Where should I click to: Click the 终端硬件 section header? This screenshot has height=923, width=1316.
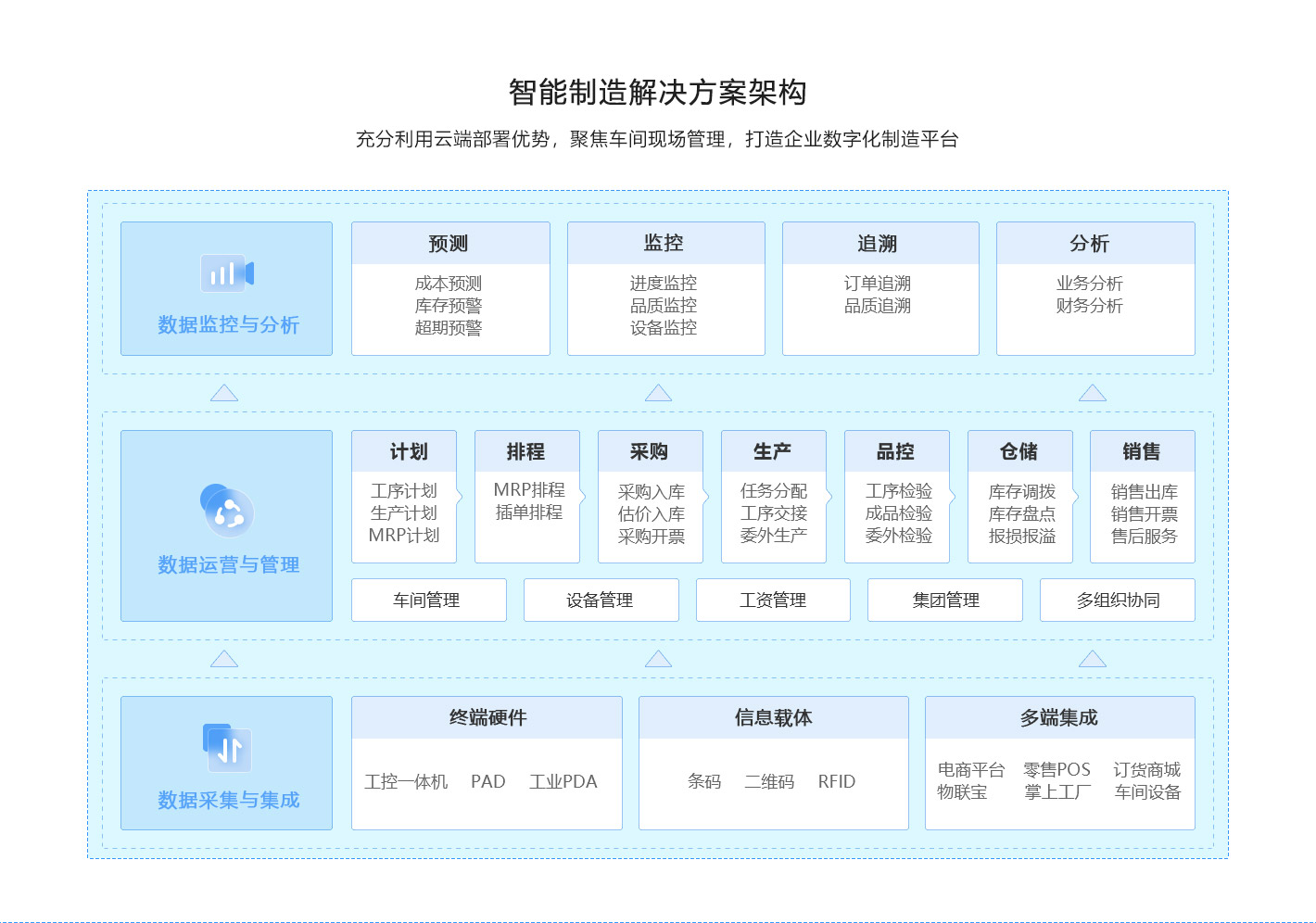487,717
